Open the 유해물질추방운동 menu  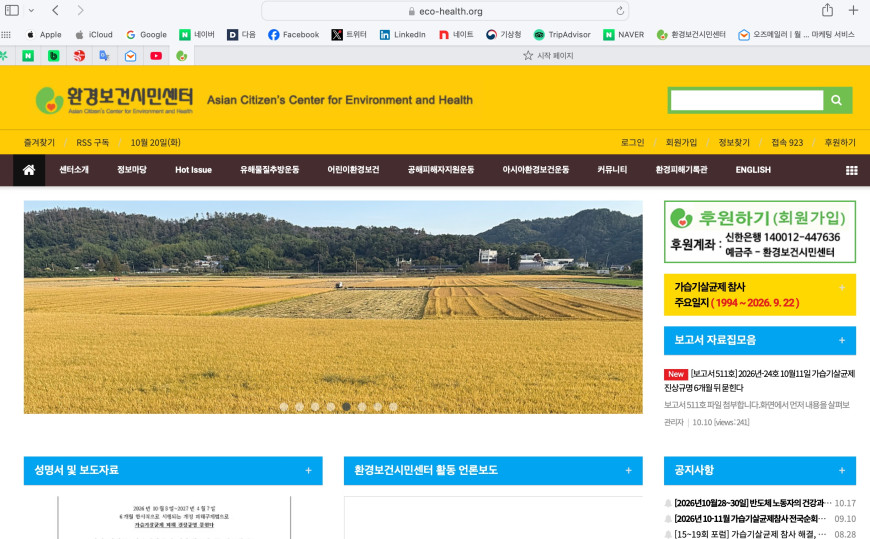(270, 170)
